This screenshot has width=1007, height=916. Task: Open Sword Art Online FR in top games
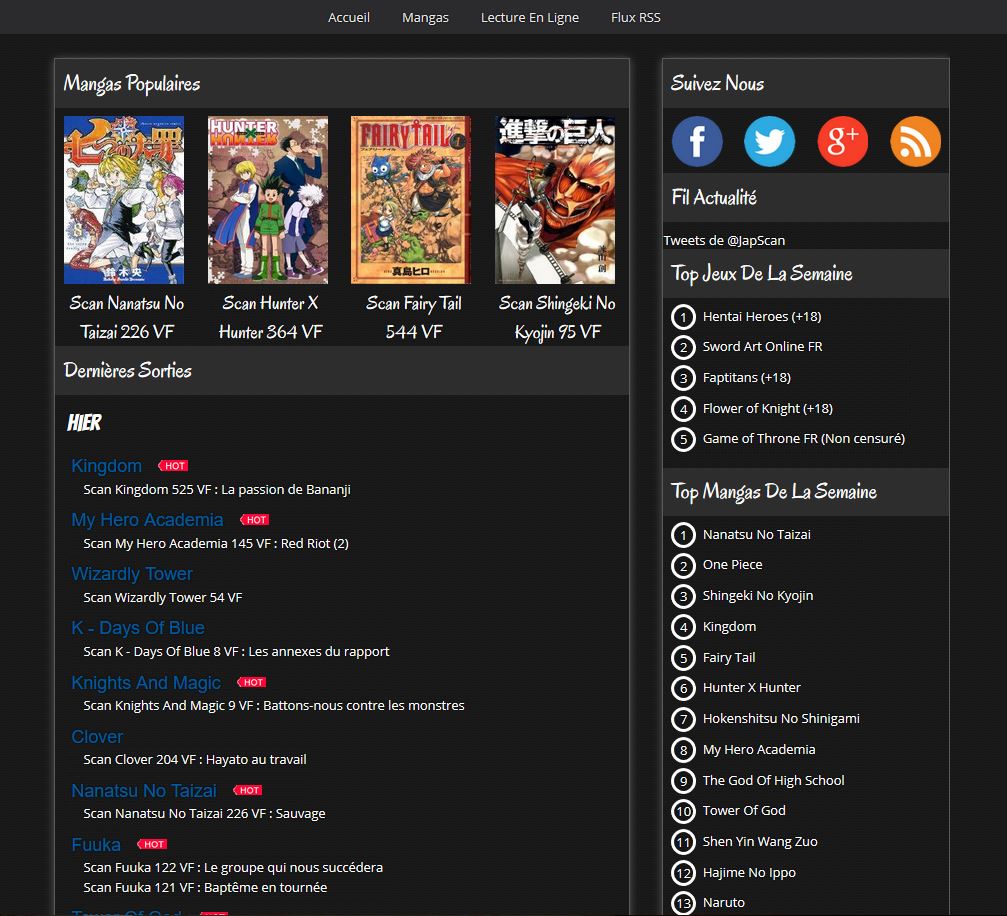(762, 346)
